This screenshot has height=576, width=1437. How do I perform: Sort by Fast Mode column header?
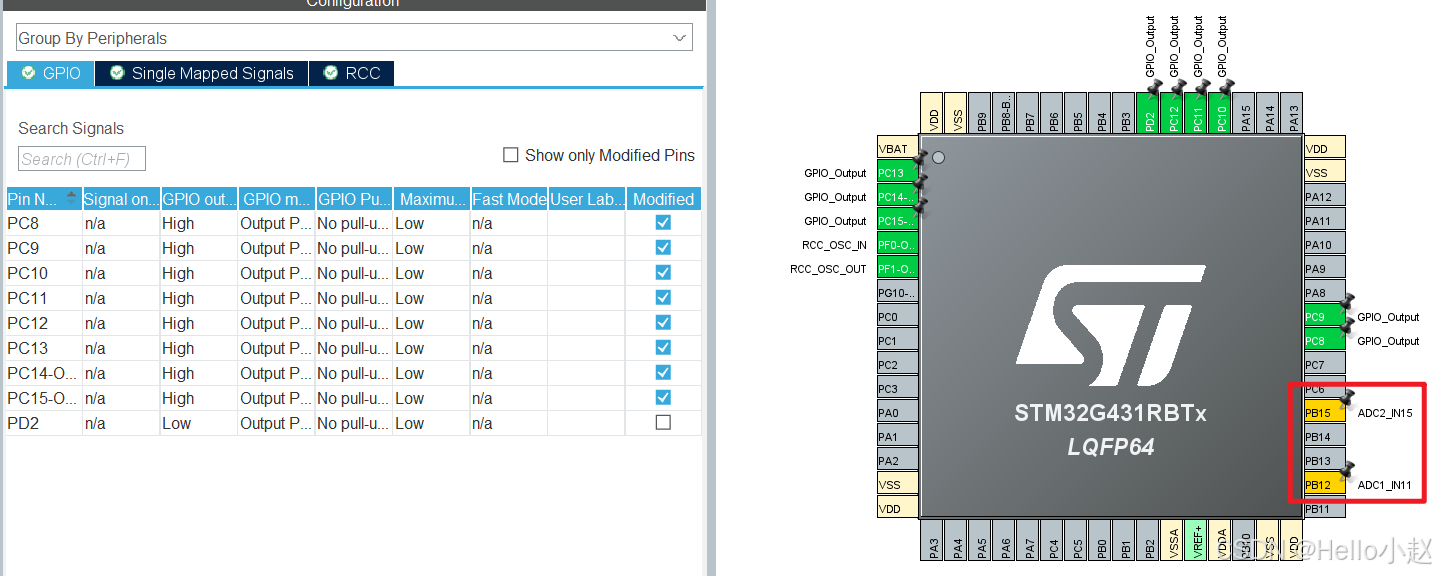509,199
